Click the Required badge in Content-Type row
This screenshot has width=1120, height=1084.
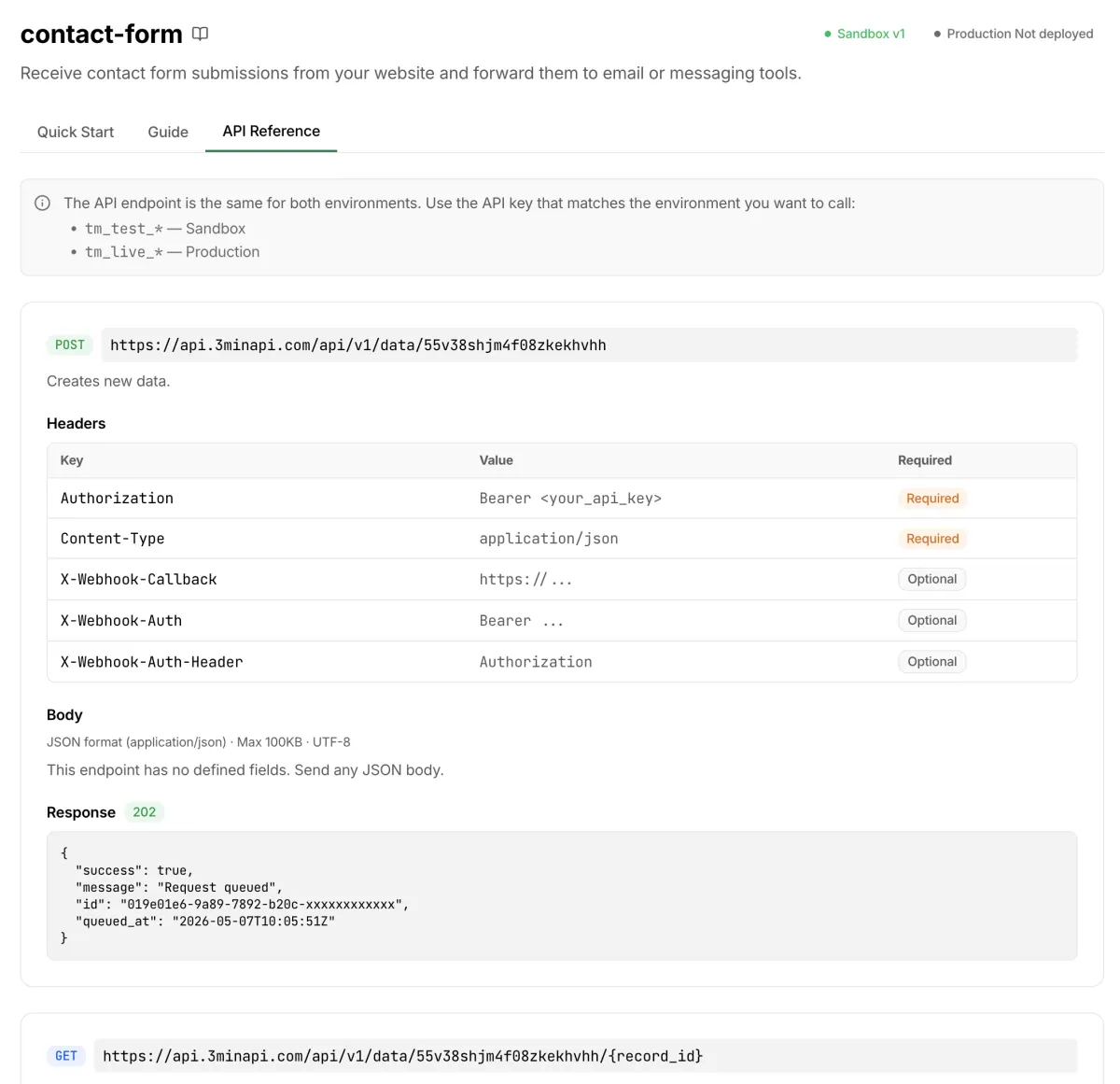[x=932, y=539]
